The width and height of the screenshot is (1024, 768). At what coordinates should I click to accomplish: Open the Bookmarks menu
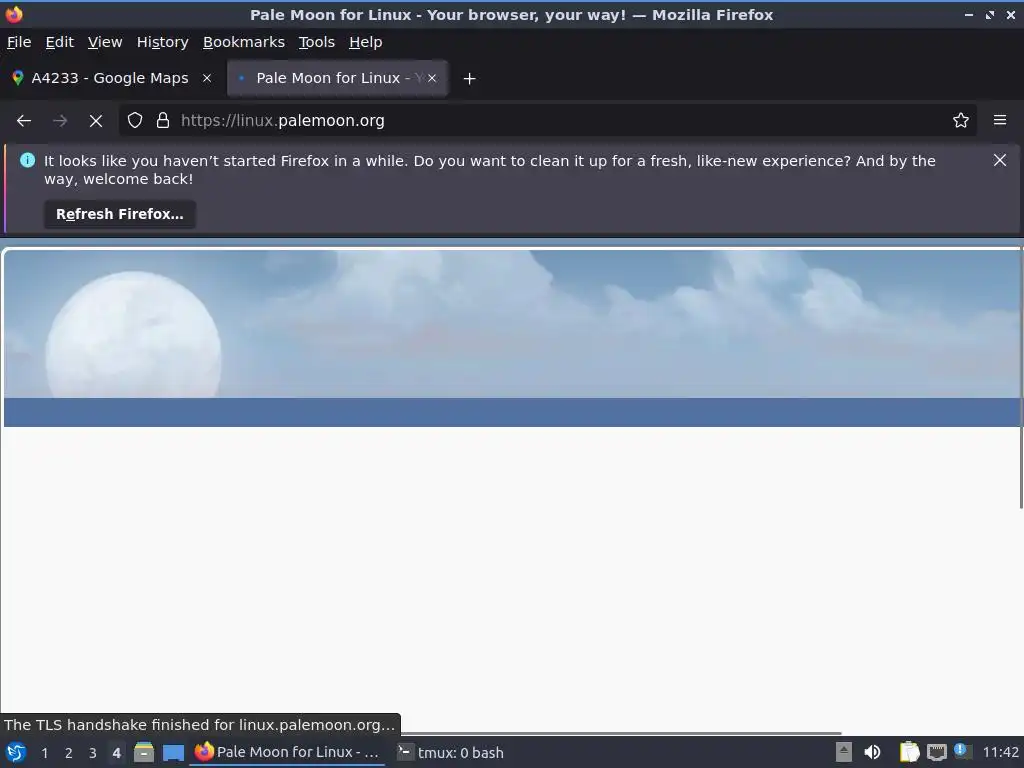[x=244, y=42]
